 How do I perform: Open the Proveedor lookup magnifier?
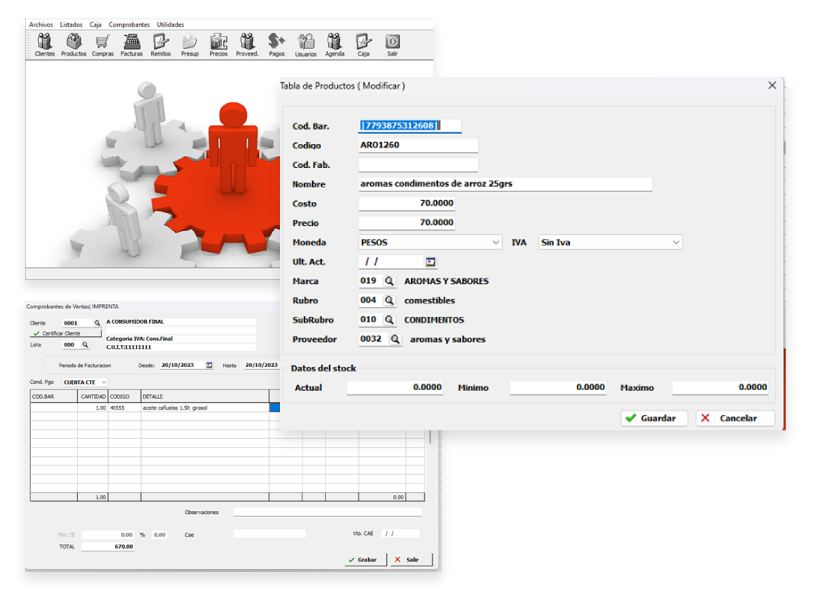point(394,340)
